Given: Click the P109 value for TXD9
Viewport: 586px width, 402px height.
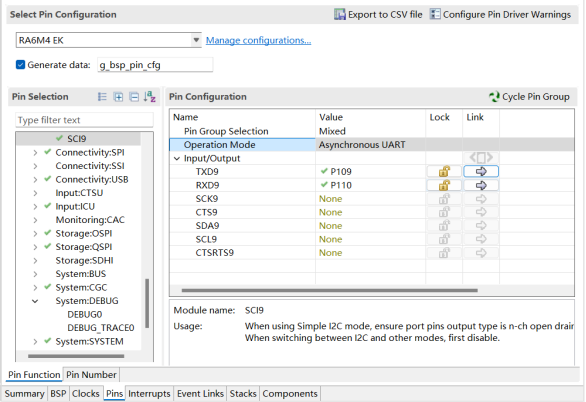Looking at the screenshot, I should (x=341, y=171).
